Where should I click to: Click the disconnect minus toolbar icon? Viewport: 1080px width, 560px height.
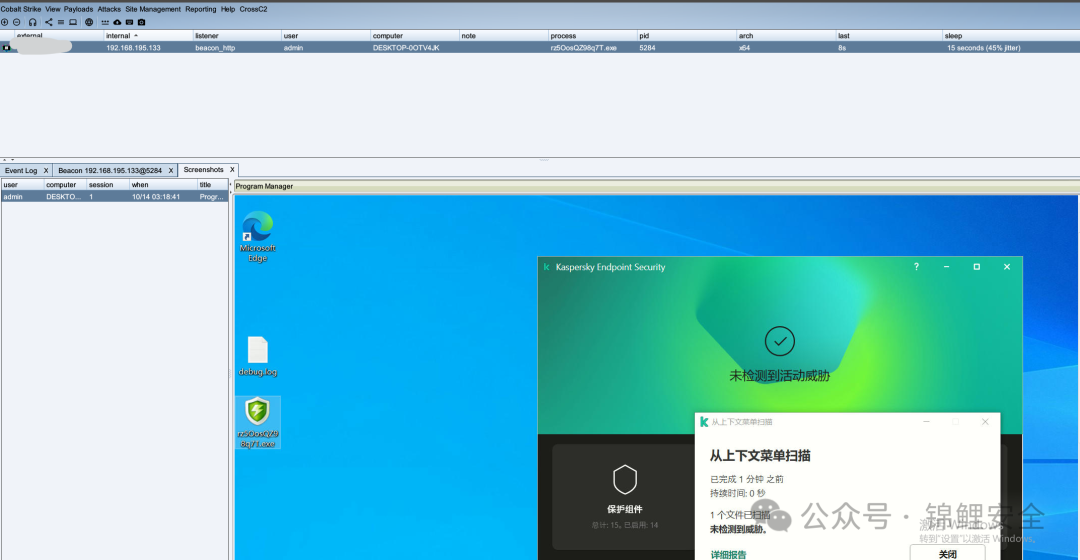tap(17, 22)
